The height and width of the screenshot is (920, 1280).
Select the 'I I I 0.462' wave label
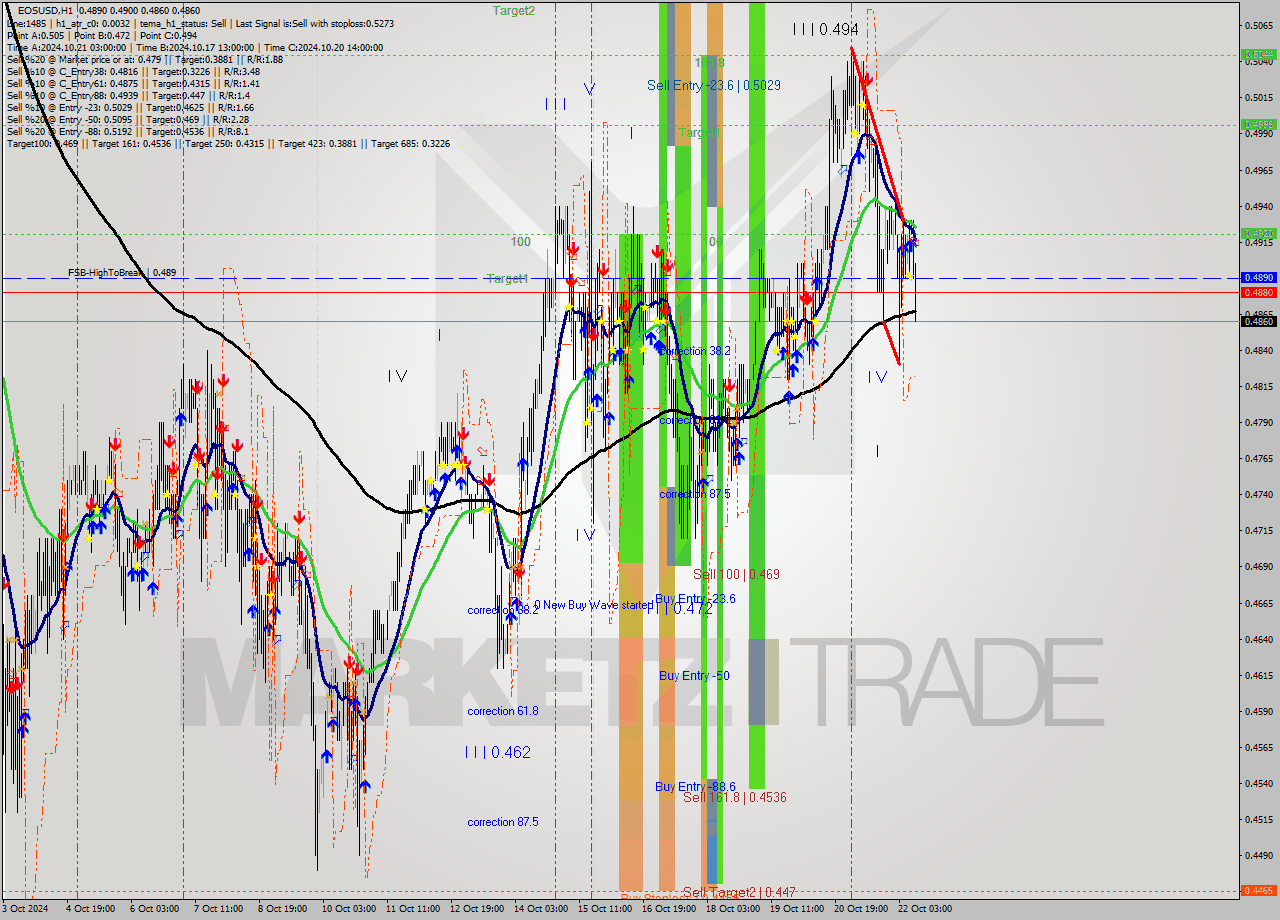(497, 752)
